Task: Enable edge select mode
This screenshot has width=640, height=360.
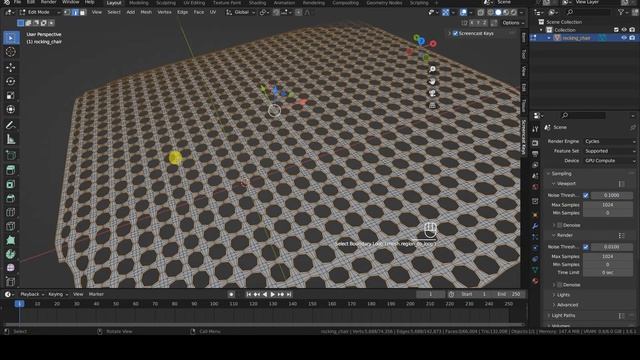Action: 75,13
